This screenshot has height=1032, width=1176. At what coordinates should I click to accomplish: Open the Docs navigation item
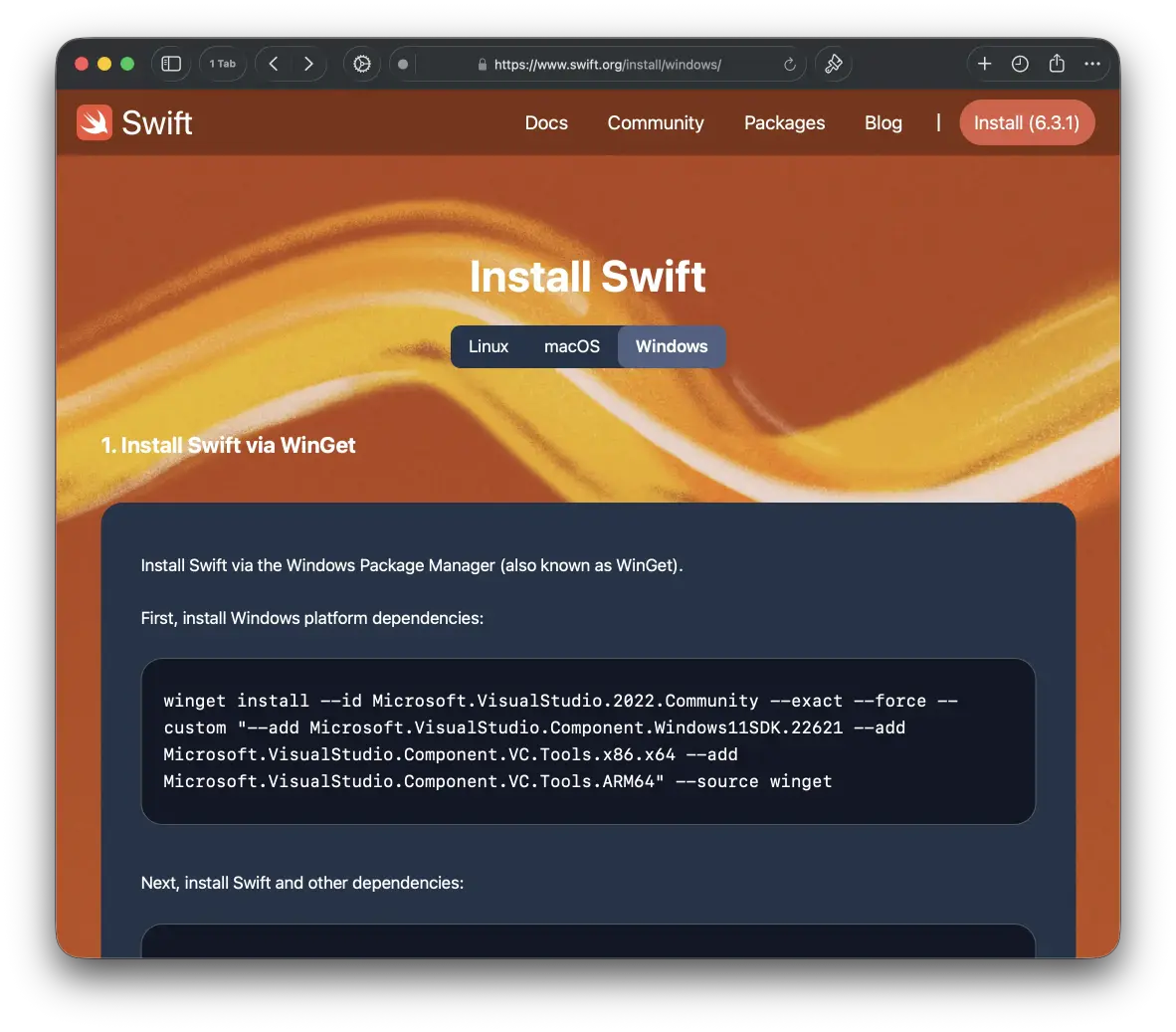[x=546, y=123]
